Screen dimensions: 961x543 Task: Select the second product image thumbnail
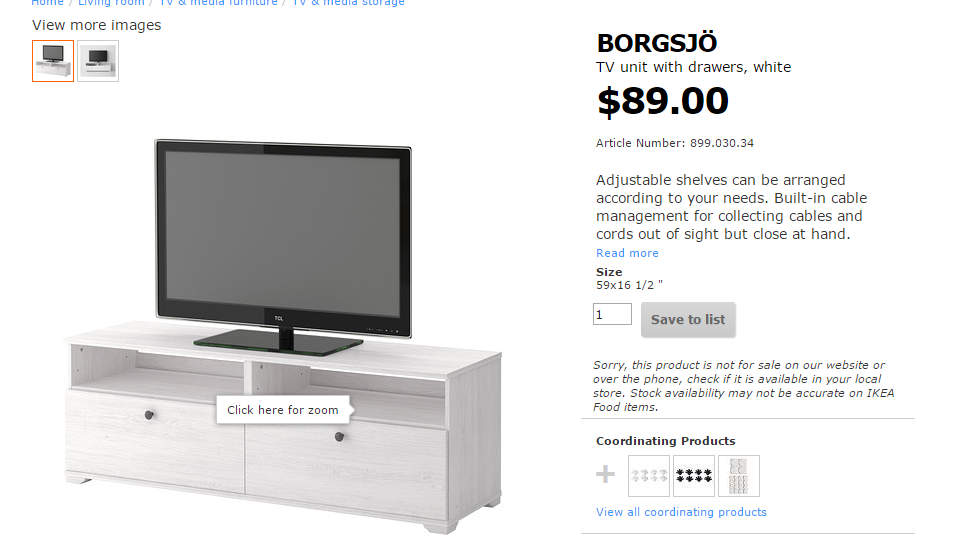(98, 61)
